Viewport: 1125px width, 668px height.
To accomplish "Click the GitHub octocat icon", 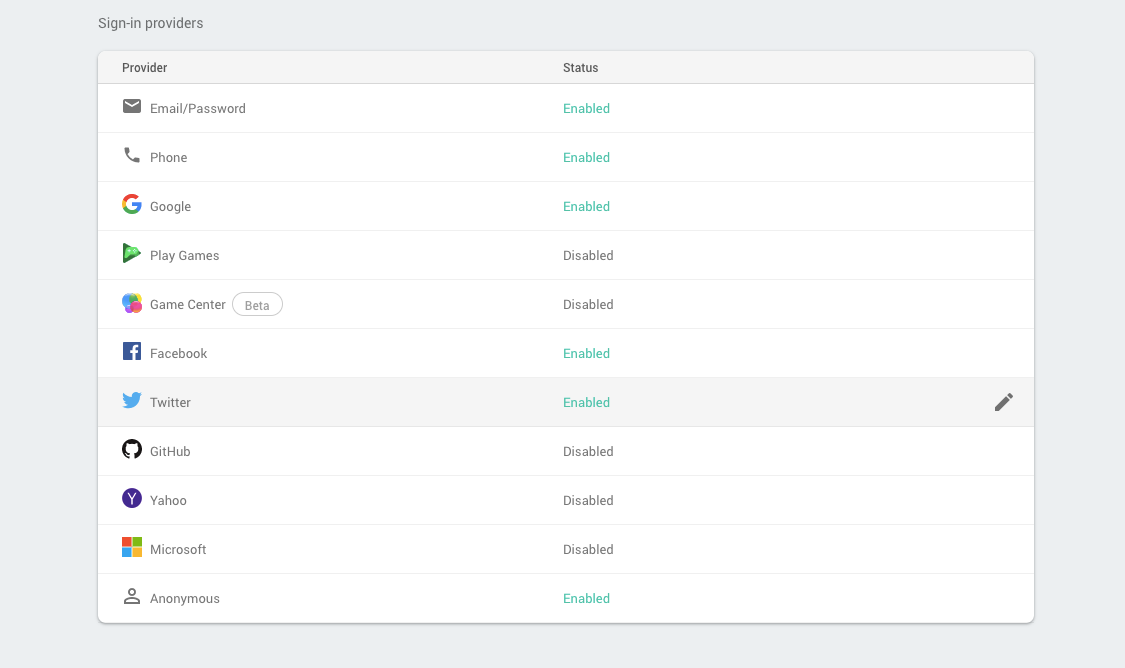I will pyautogui.click(x=131, y=449).
